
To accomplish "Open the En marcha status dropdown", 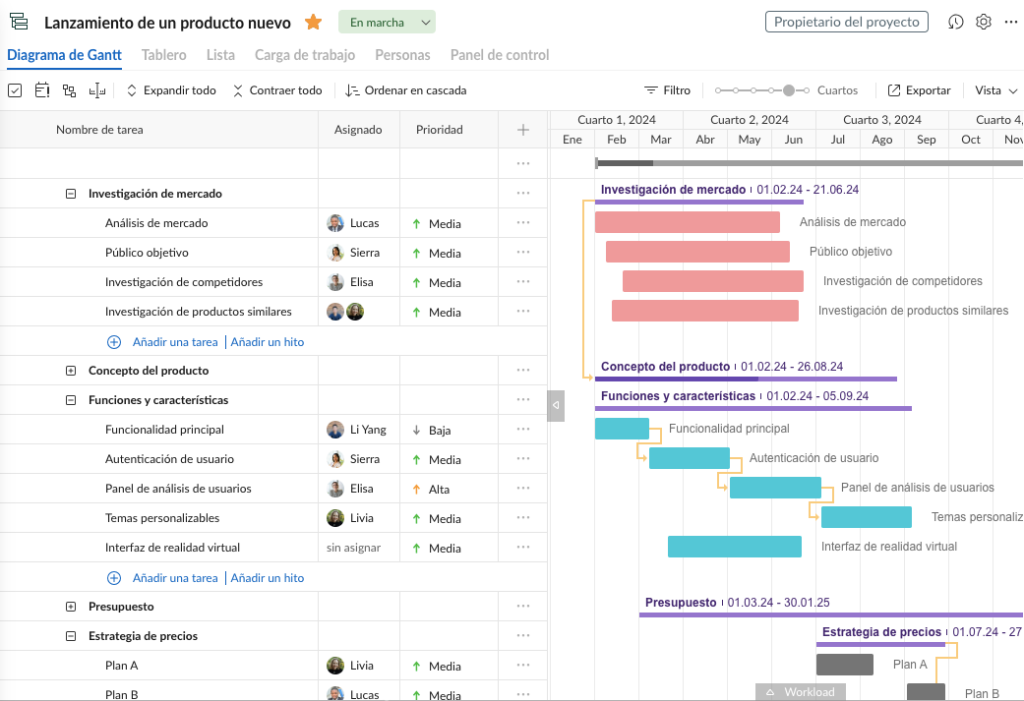I will tap(386, 22).
